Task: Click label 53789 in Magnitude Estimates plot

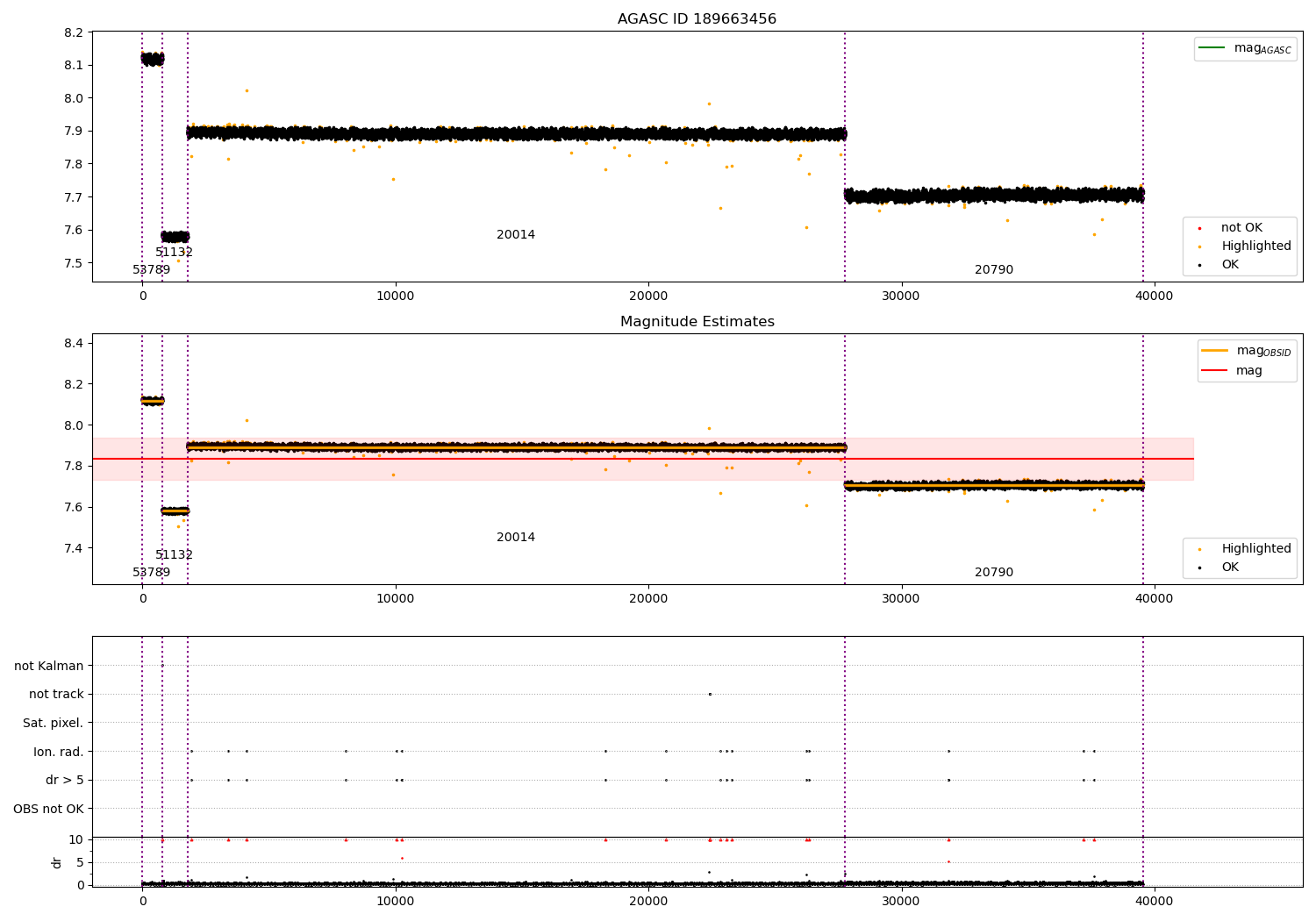Action: click(x=152, y=573)
